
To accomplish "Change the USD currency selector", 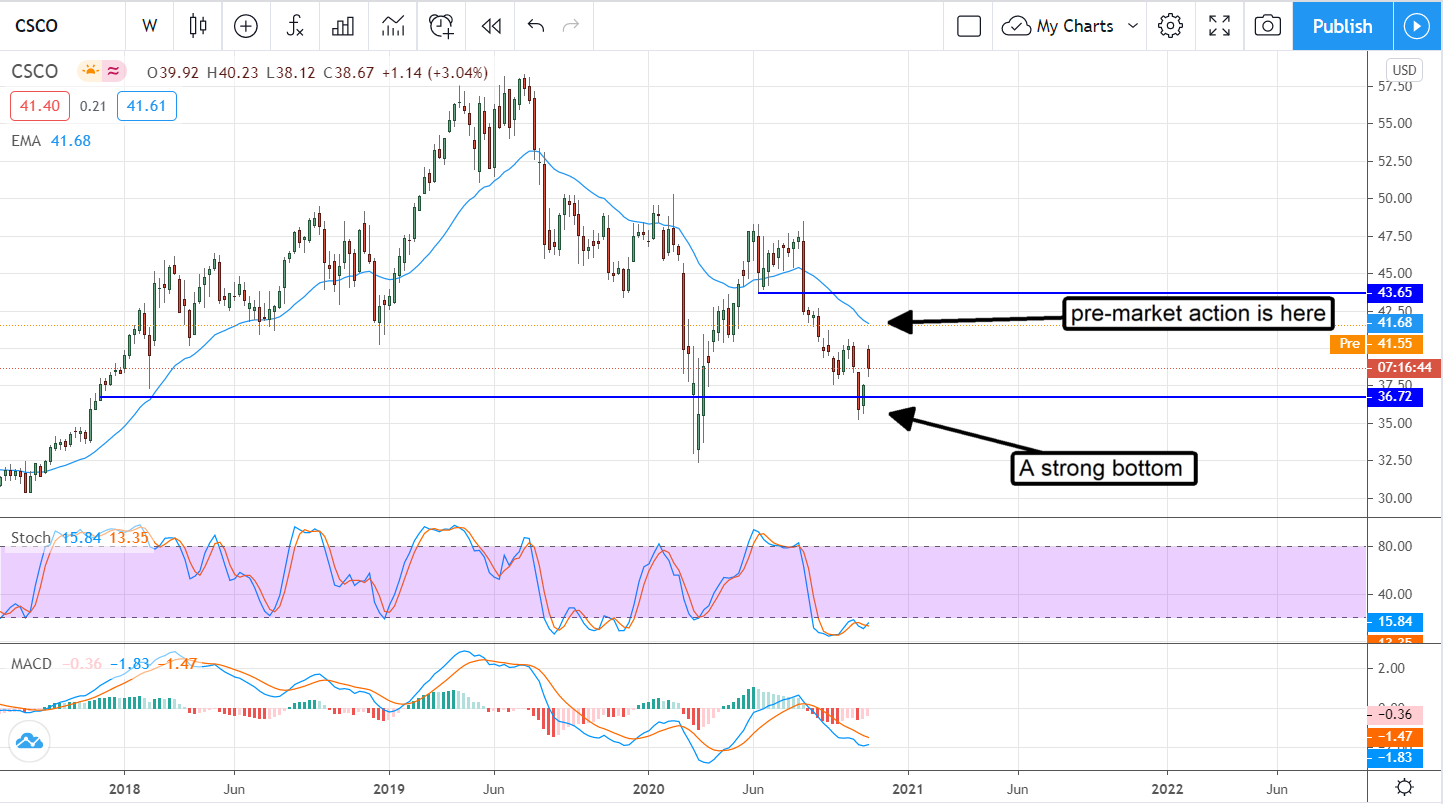I will pos(1404,70).
